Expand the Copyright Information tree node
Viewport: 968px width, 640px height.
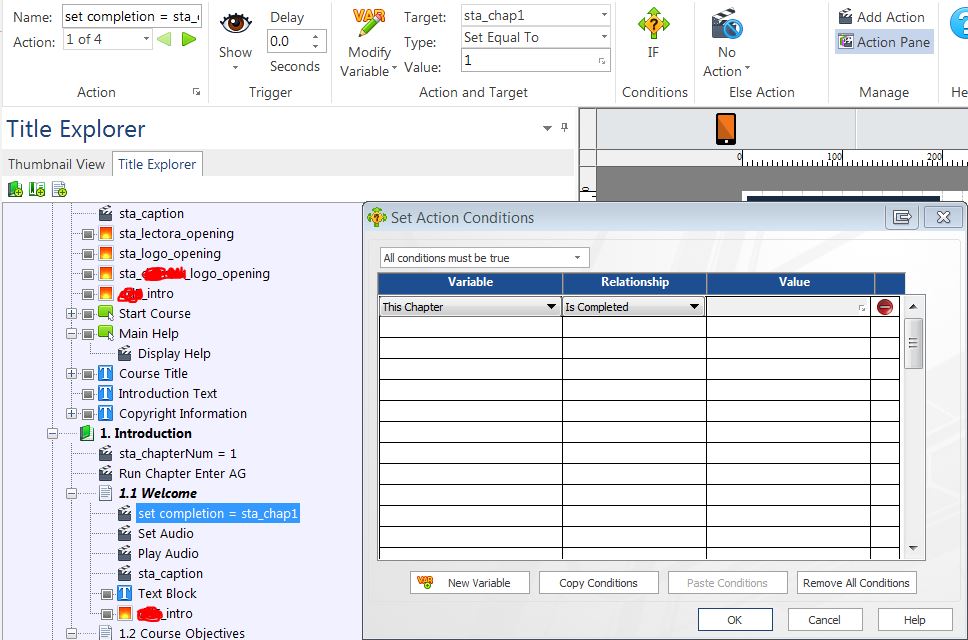pyautogui.click(x=72, y=414)
